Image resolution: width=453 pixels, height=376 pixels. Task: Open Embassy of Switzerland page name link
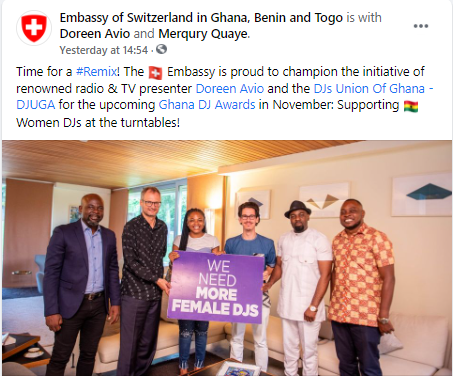201,18
